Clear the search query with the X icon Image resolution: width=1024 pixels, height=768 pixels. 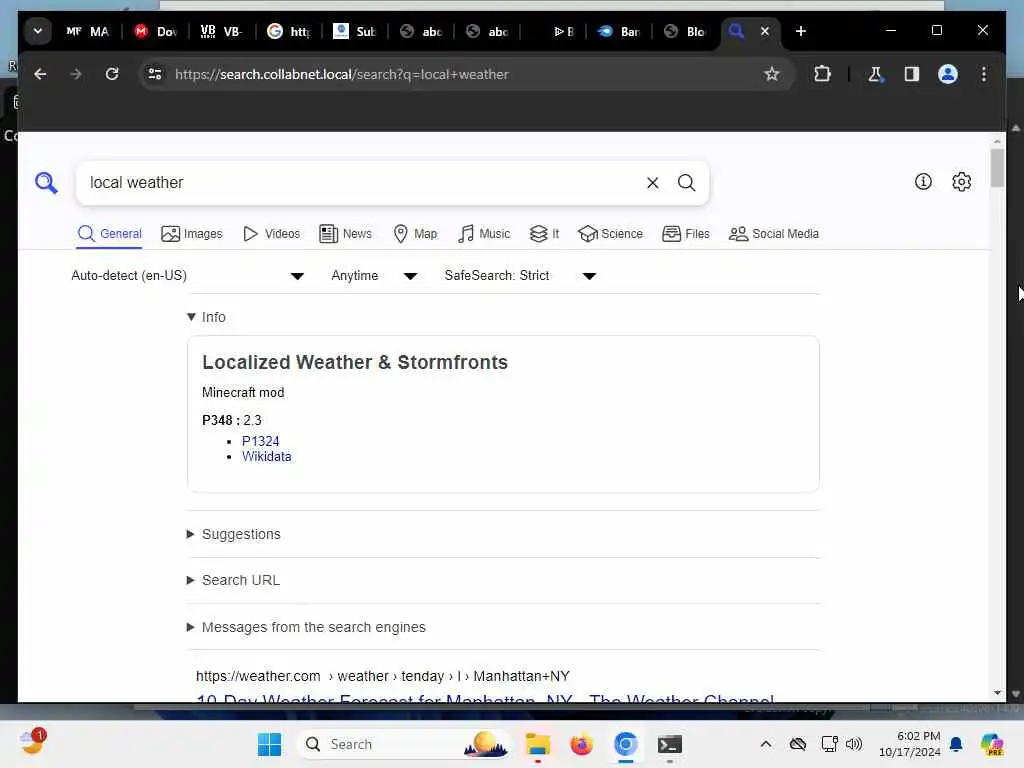tap(652, 183)
